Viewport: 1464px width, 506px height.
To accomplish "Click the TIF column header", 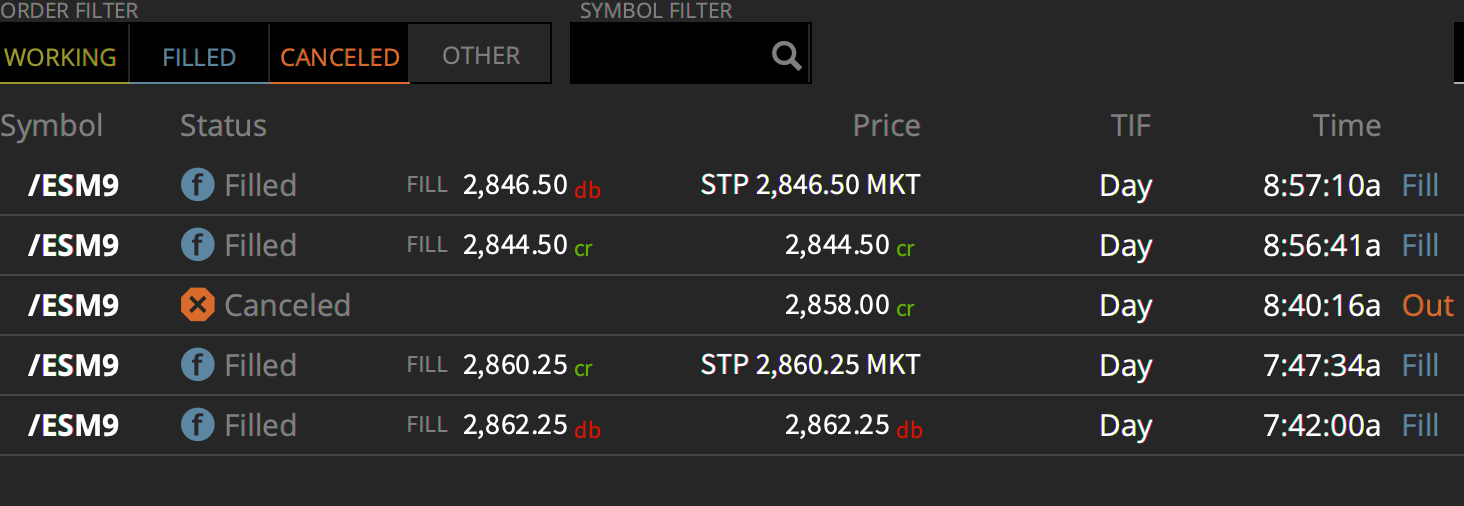I will pyautogui.click(x=1131, y=126).
